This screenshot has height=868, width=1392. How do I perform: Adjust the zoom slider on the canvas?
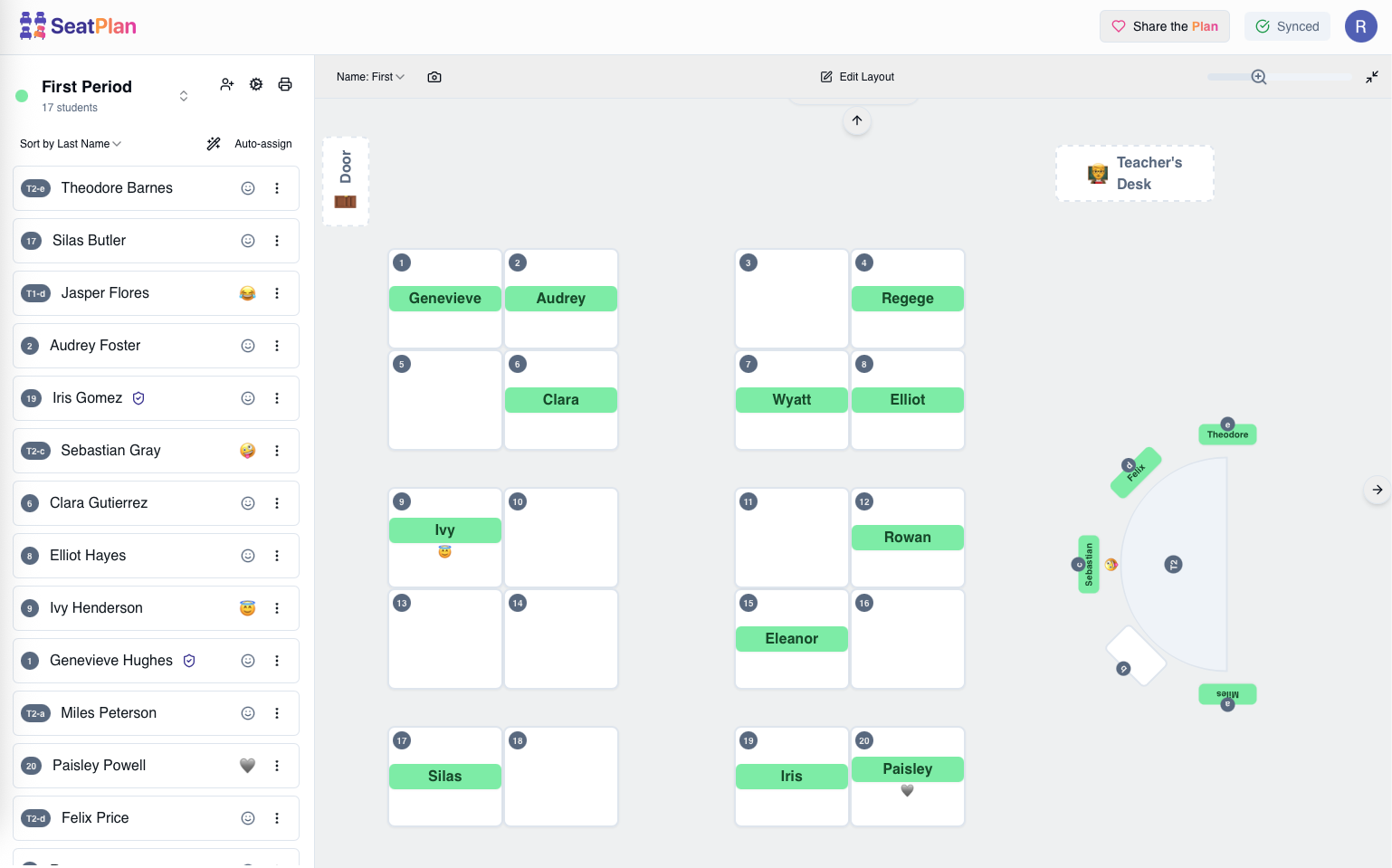click(x=1260, y=78)
